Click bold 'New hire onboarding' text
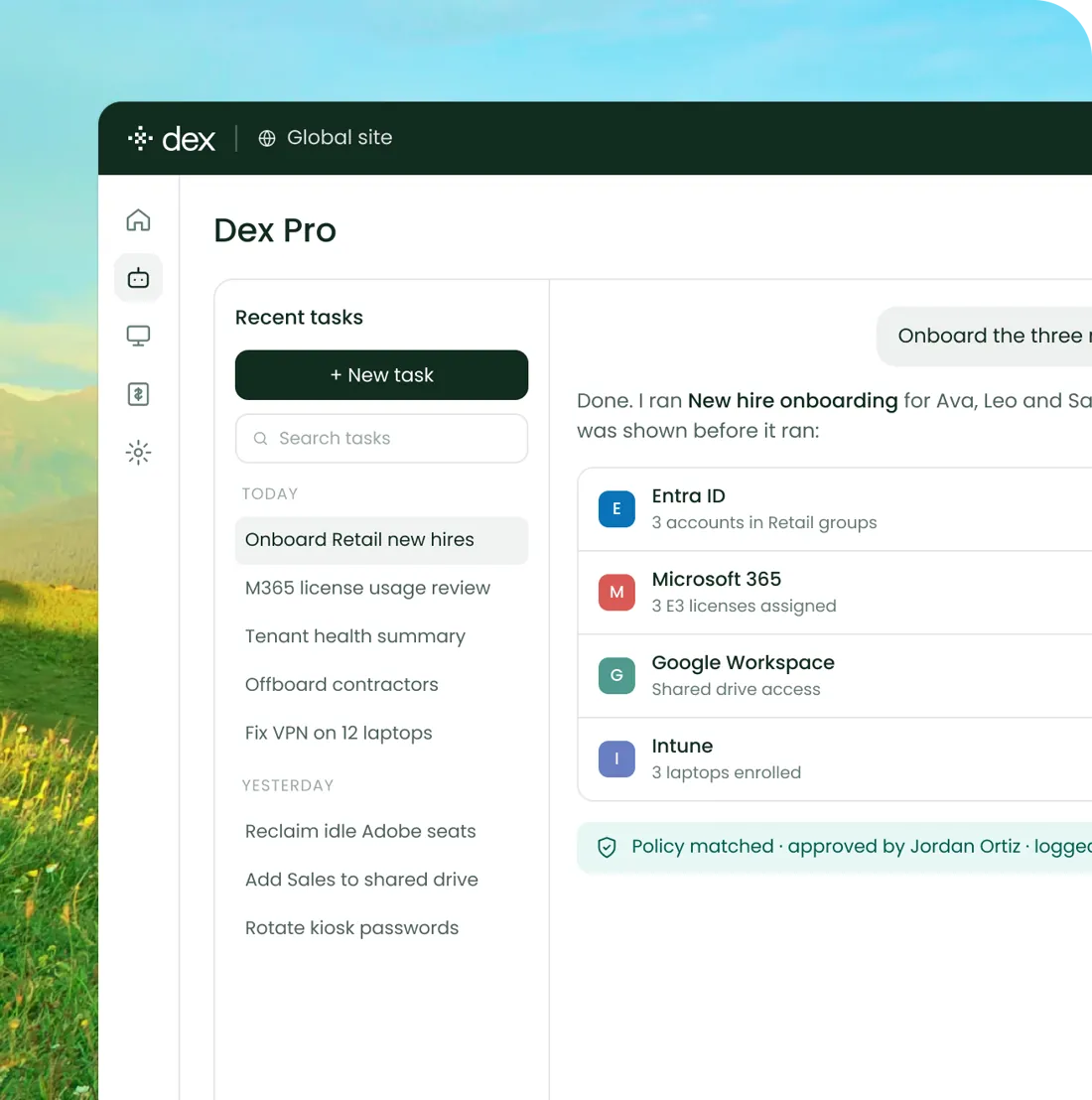This screenshot has width=1092, height=1100. [x=792, y=401]
